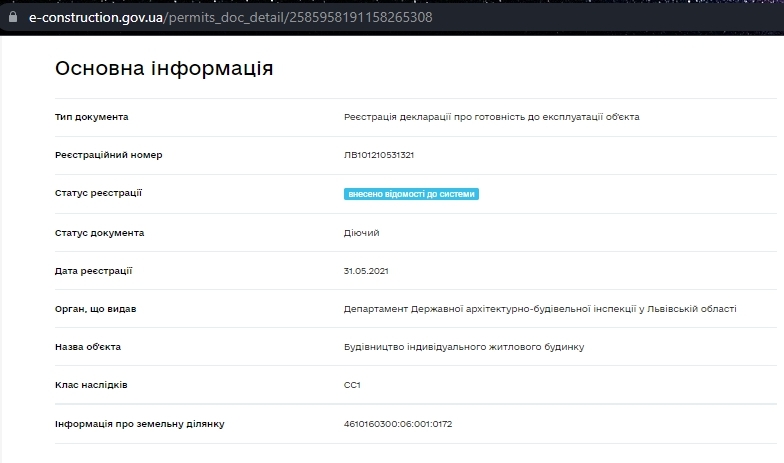Click the 'Орган, що видав' label
Screen dimensions: 784x463
(96, 309)
